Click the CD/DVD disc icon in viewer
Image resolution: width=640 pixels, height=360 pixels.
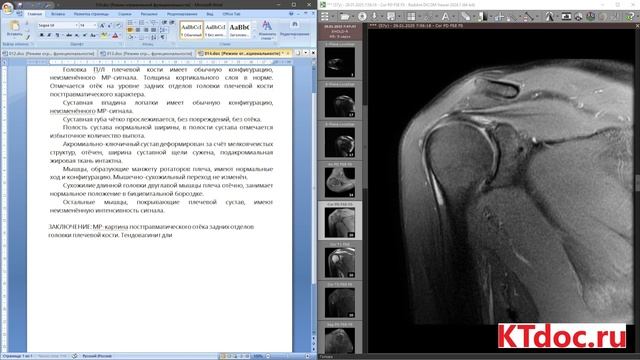coord(362,16)
